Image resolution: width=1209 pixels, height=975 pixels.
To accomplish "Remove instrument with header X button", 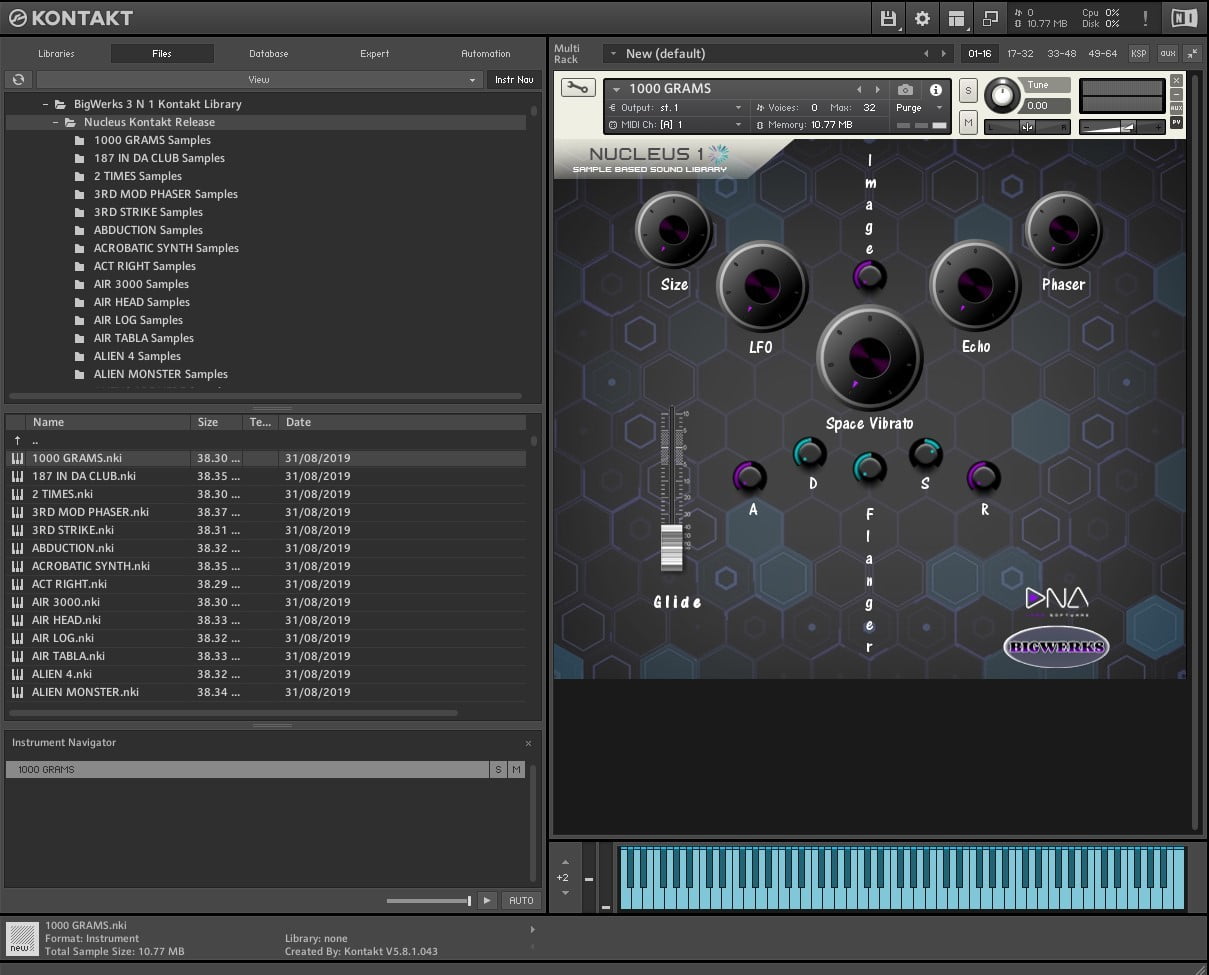I will (x=1176, y=80).
